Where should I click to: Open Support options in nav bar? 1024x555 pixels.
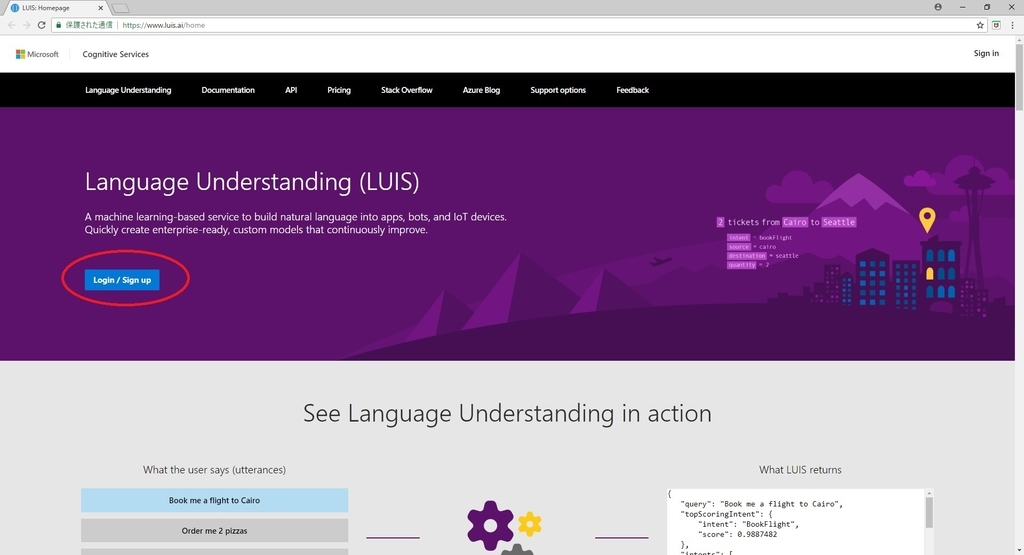558,90
